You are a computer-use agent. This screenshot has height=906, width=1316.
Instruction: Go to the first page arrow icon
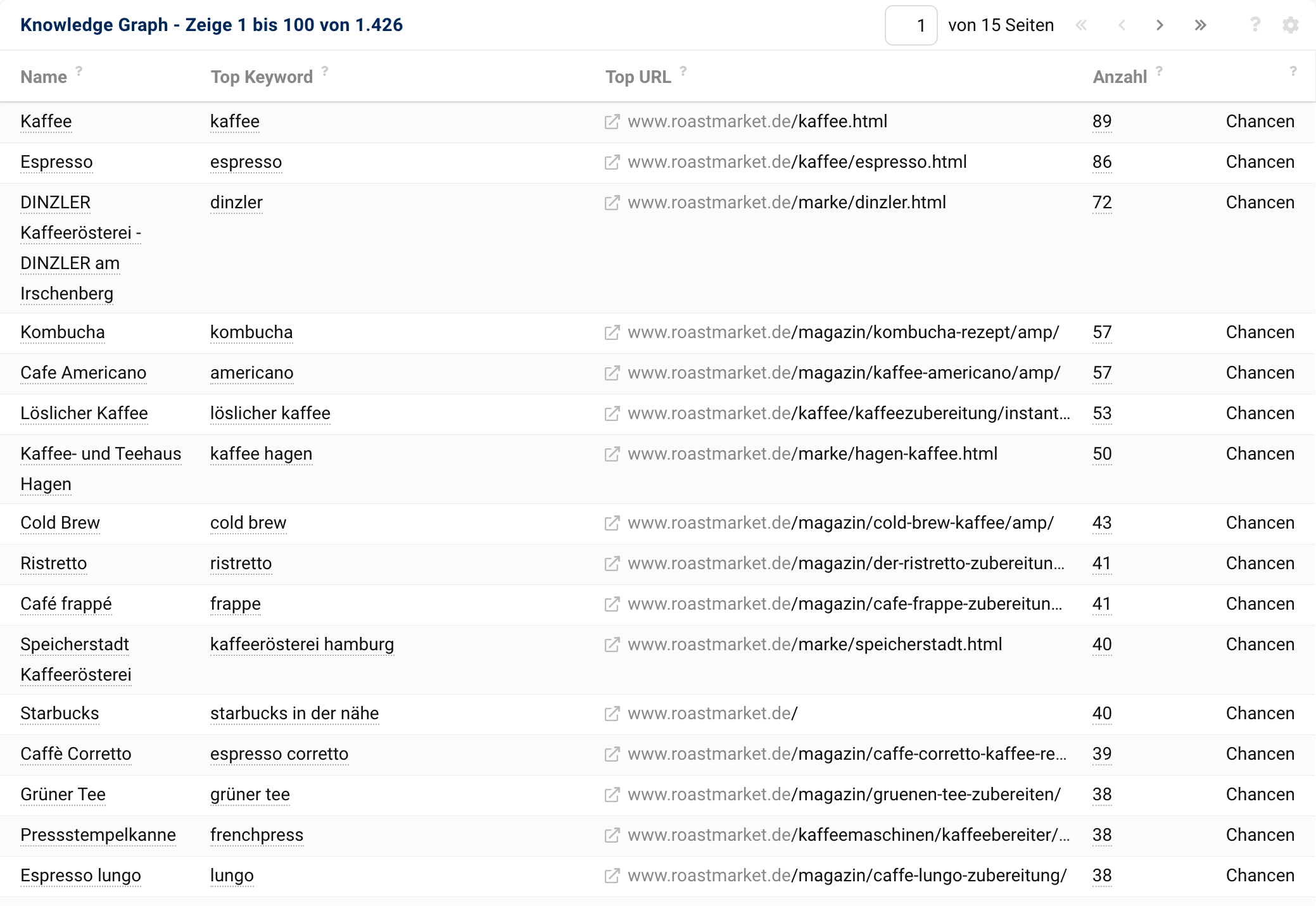click(x=1081, y=25)
